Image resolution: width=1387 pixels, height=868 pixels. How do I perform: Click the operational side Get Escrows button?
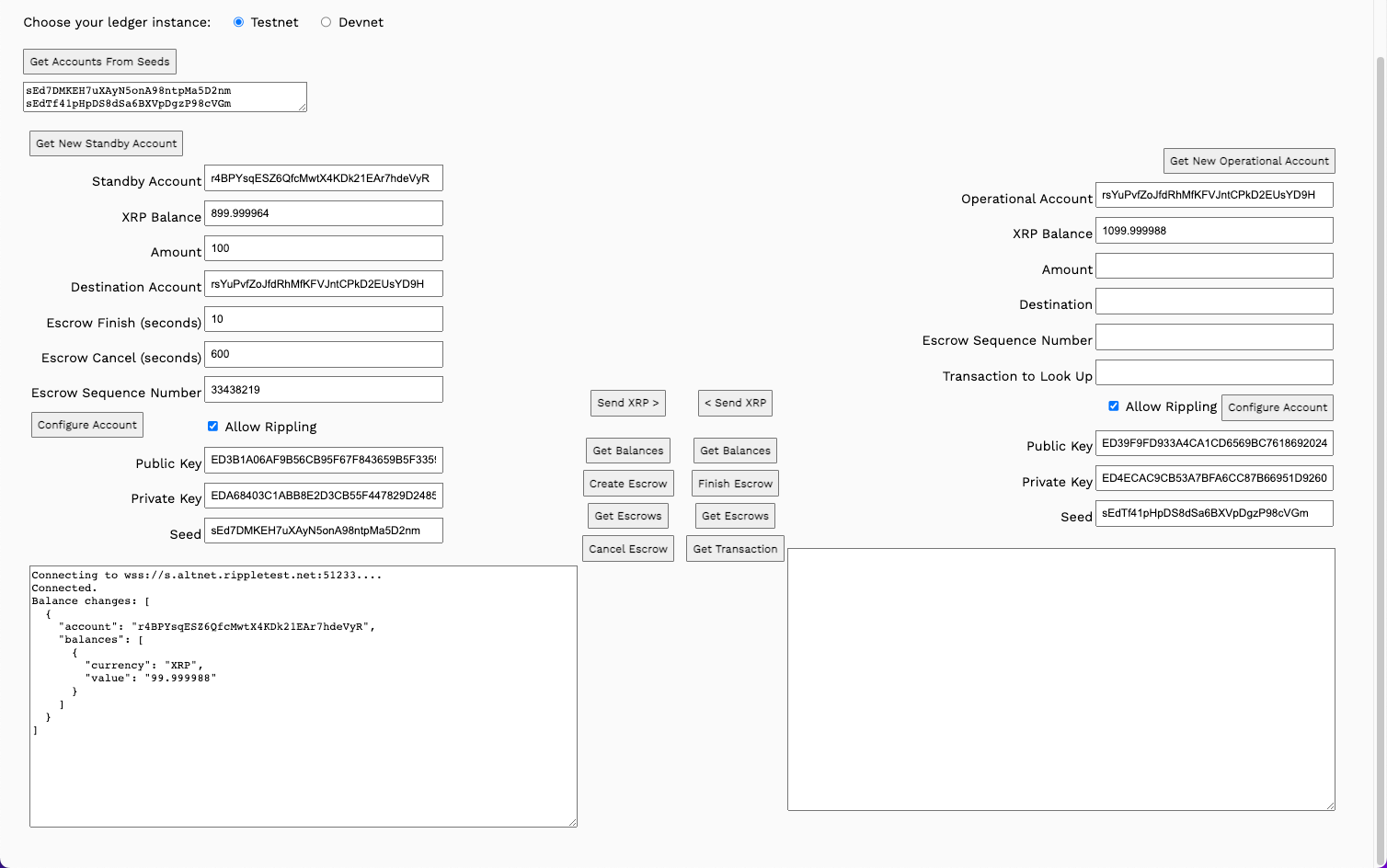tap(735, 516)
